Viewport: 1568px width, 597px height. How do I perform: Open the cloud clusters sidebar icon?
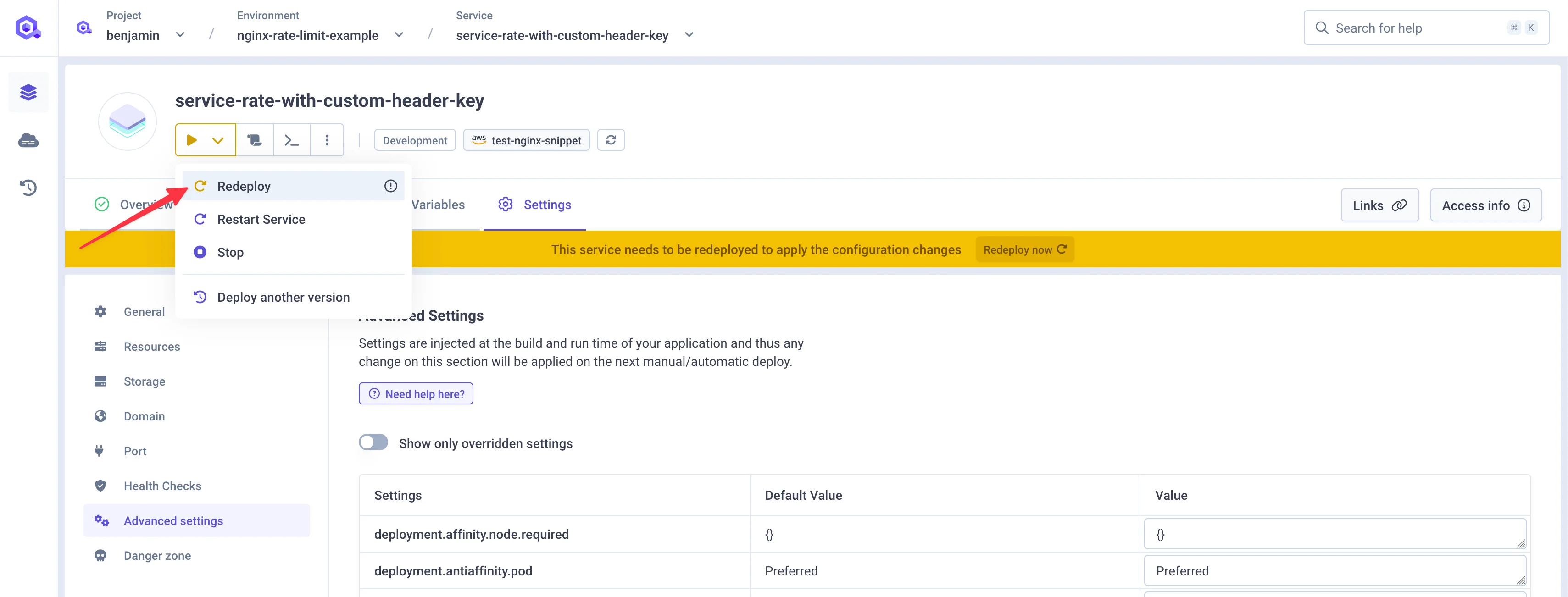(x=28, y=141)
